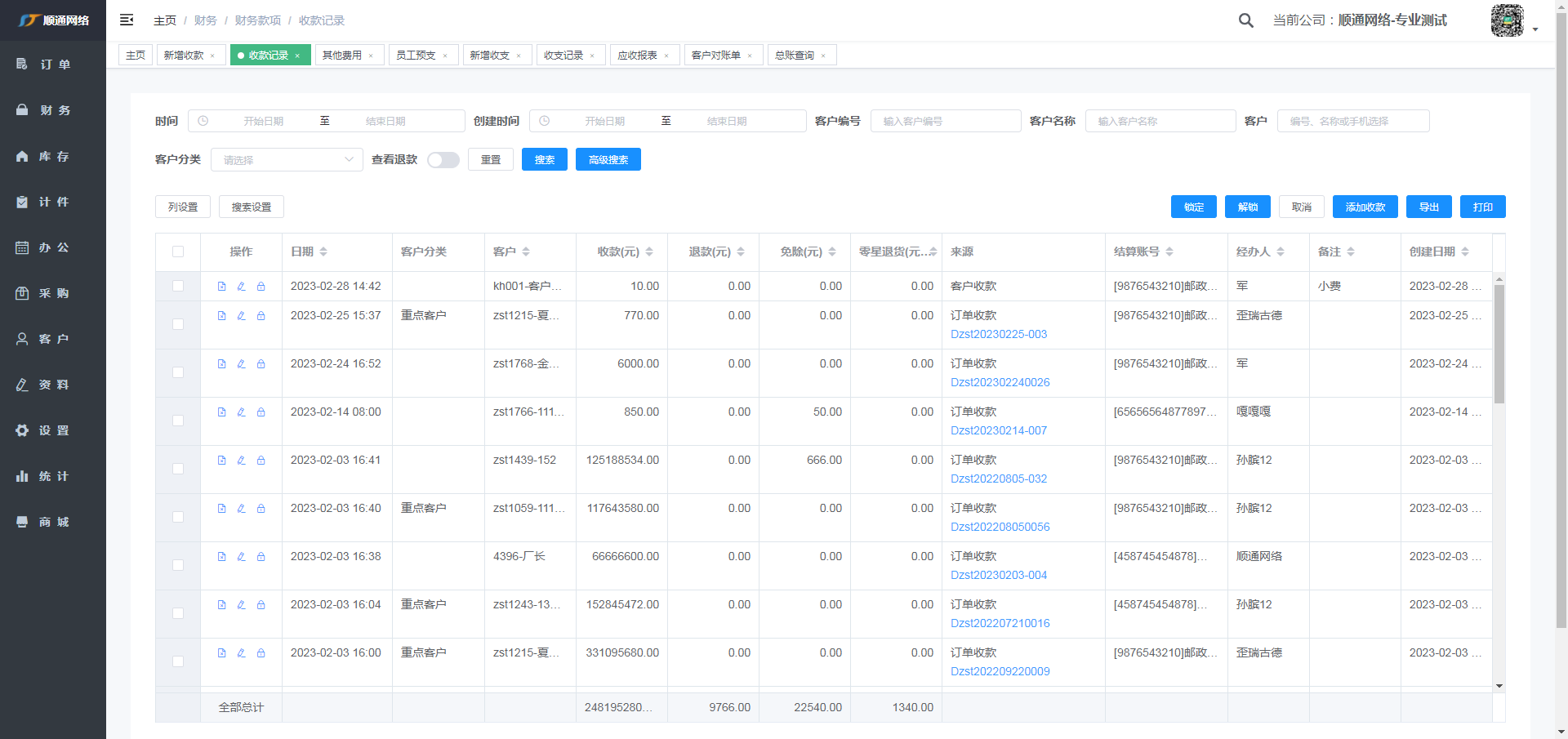Open the 采购 sidebar menu

53,293
